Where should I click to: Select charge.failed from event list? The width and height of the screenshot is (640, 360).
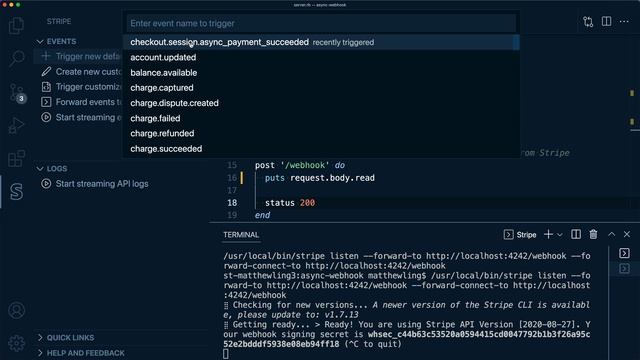[x=321, y=118]
